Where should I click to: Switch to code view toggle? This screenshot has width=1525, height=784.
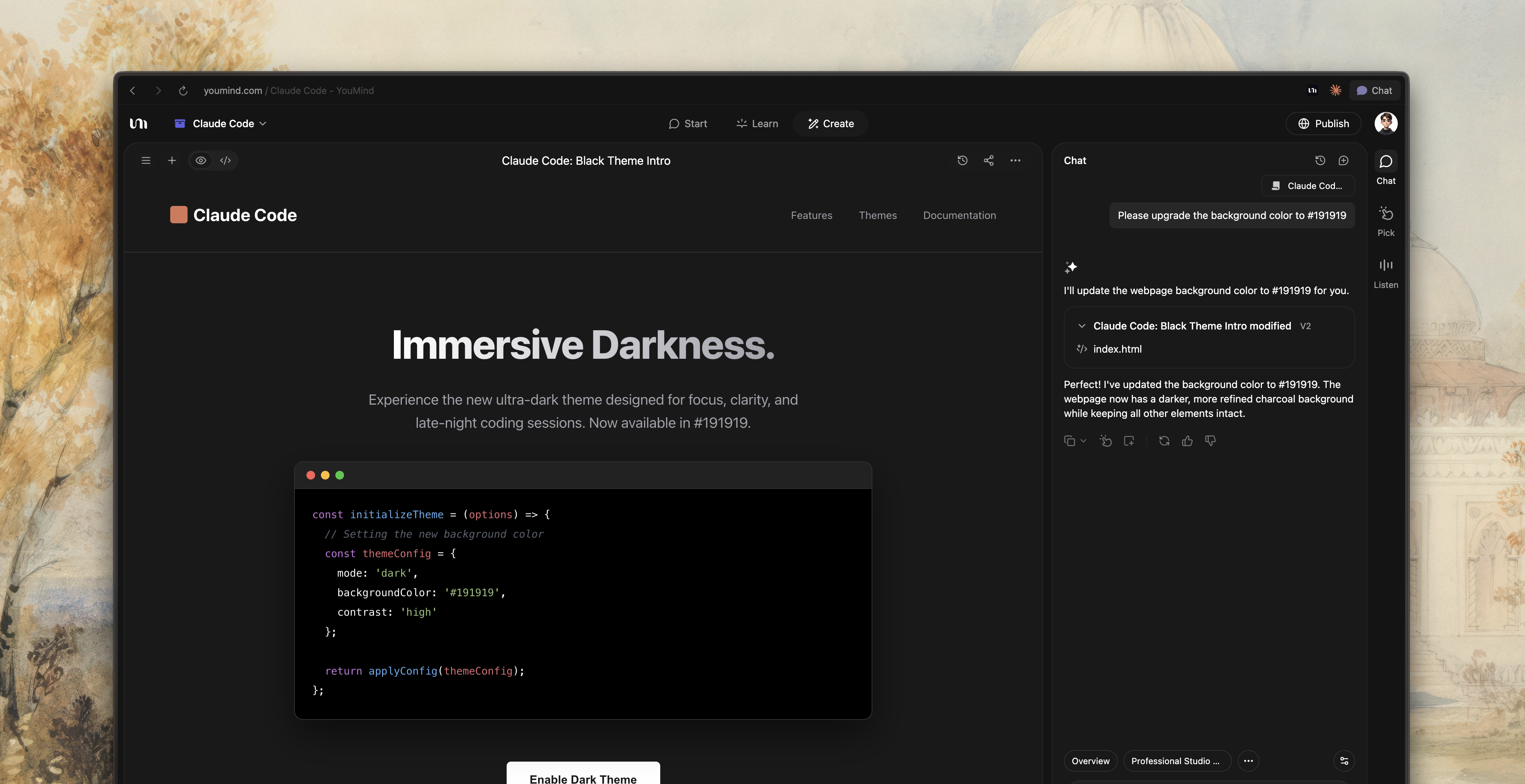pos(225,160)
